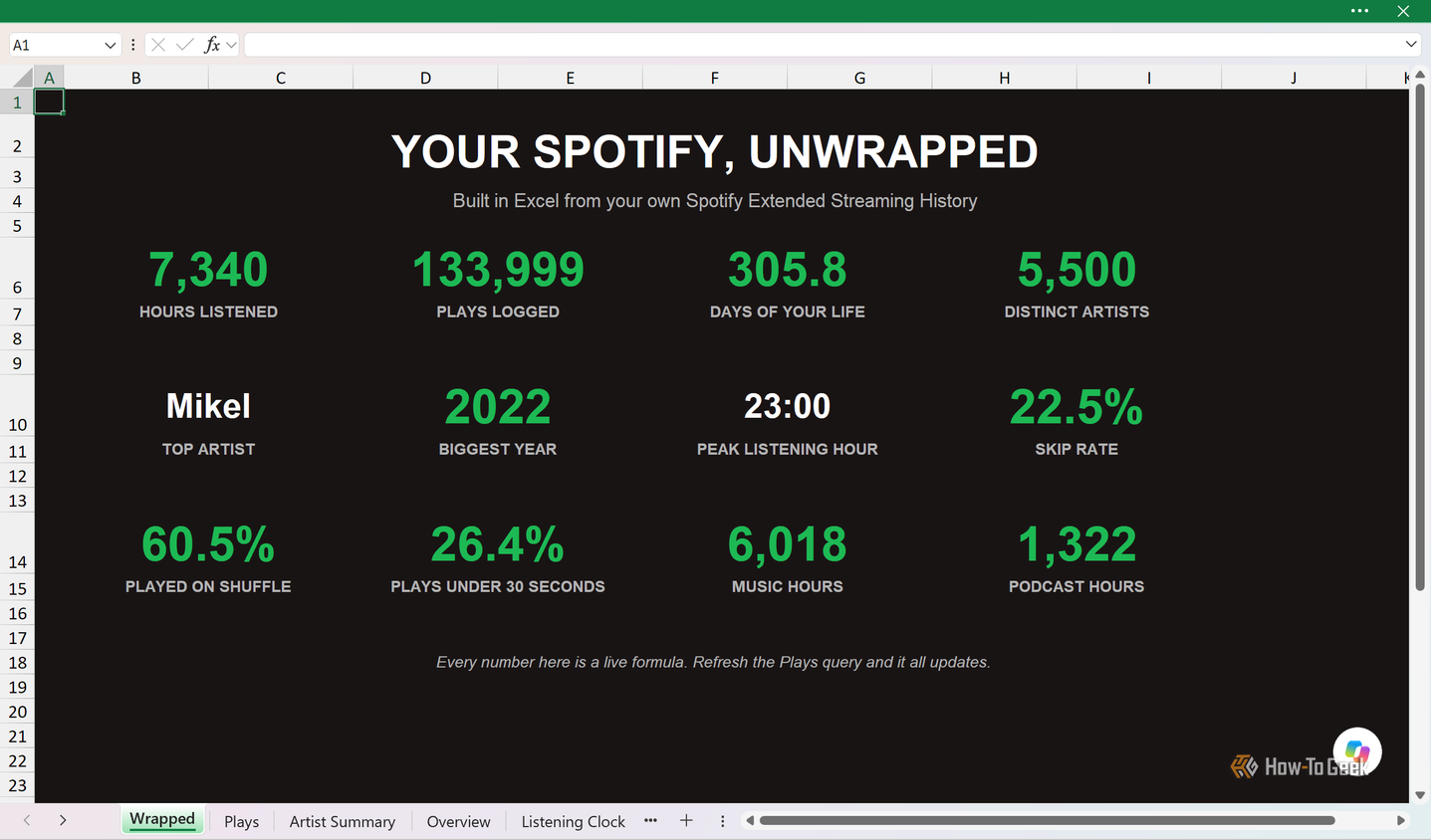This screenshot has height=840, width=1431.
Task: Click the Cancel X icon in formula bar
Action: 158,45
